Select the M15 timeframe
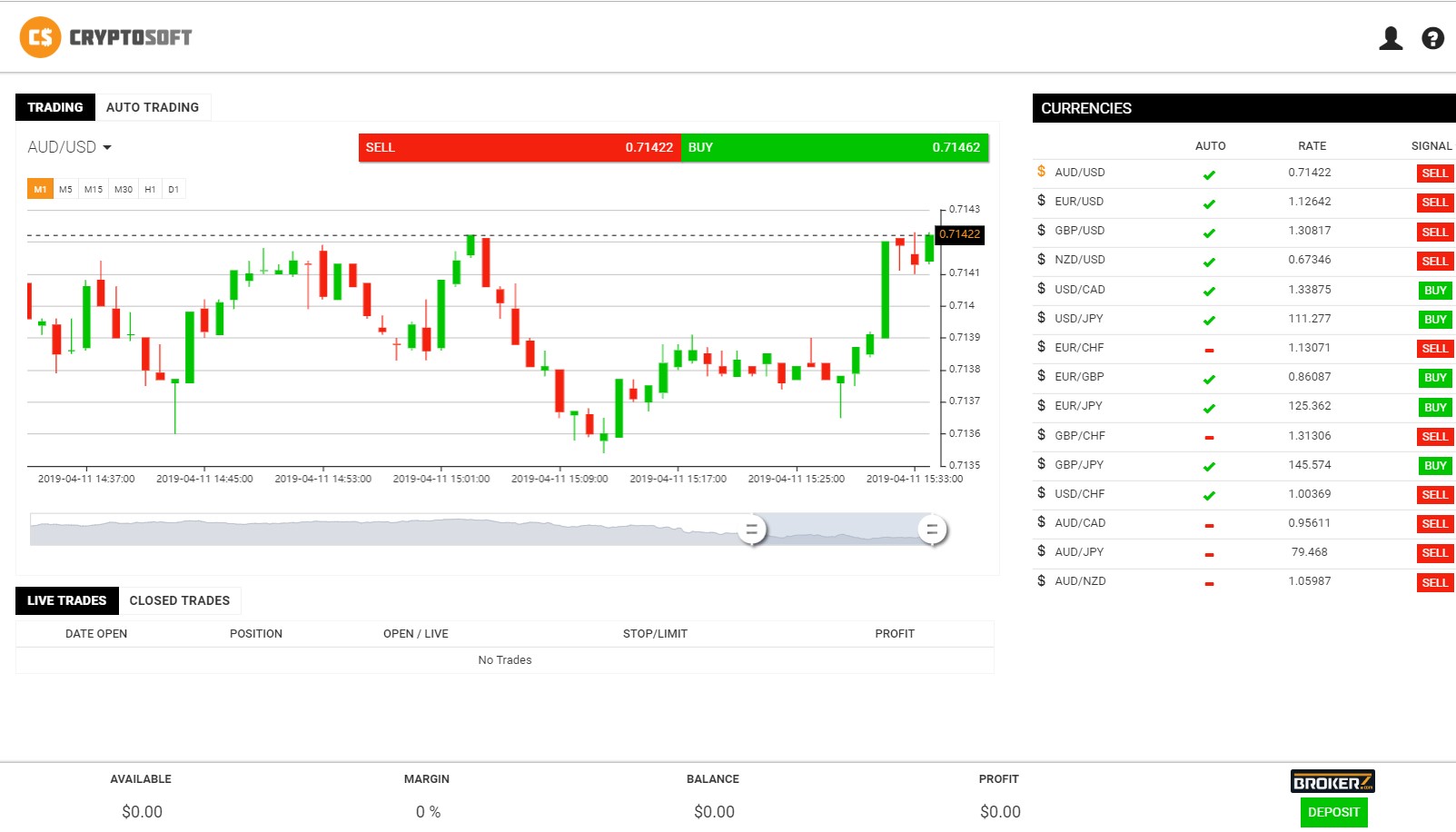Viewport: 1456px width, 832px height. tap(94, 189)
